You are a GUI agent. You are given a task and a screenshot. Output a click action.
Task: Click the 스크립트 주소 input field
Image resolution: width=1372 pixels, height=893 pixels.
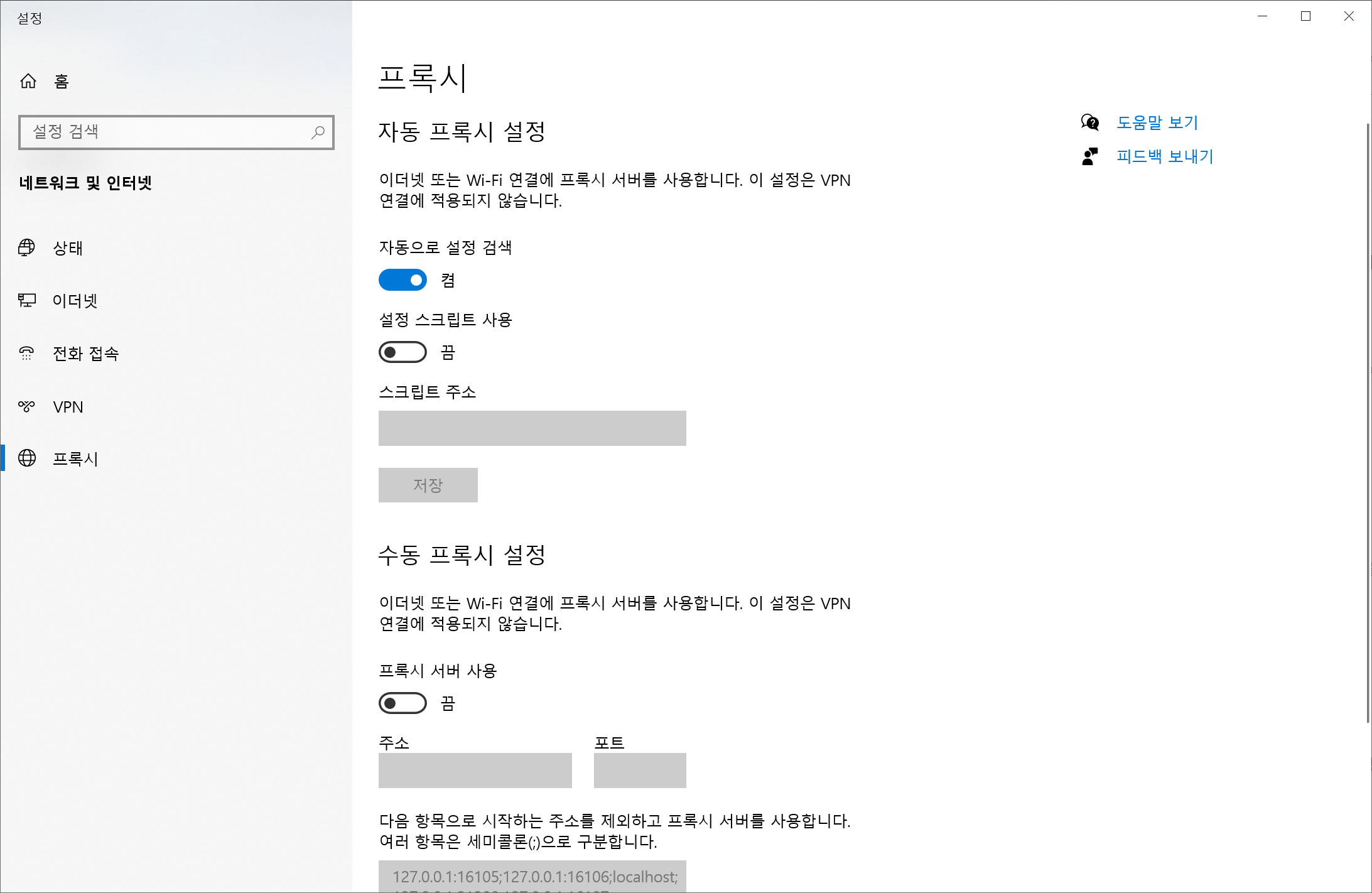click(x=532, y=428)
